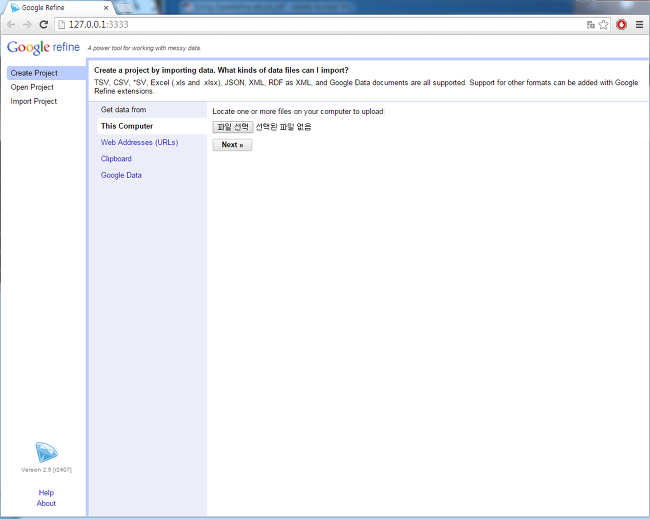Click the Google refine logo

43,47
